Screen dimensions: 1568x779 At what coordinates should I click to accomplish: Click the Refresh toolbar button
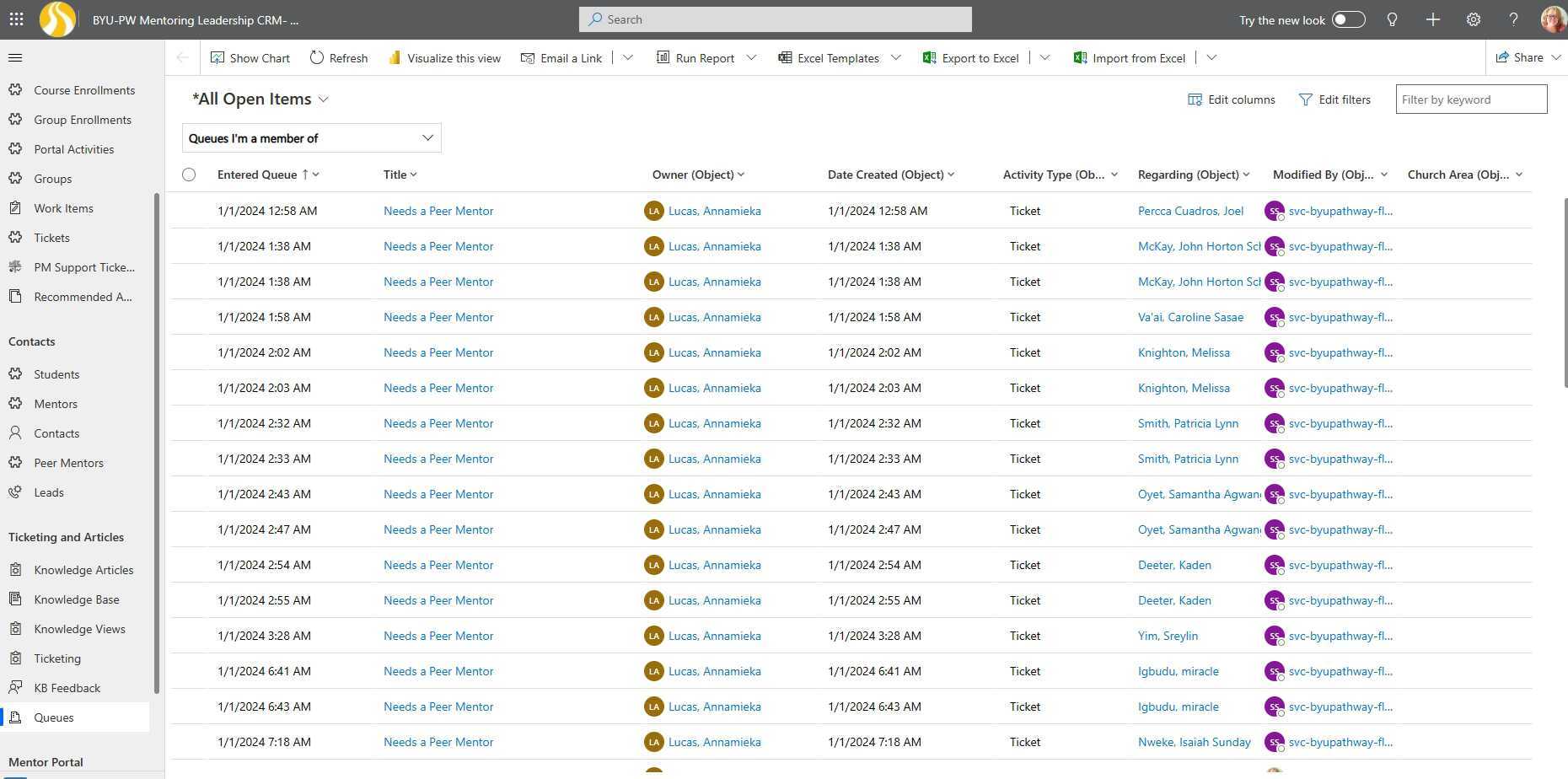339,58
